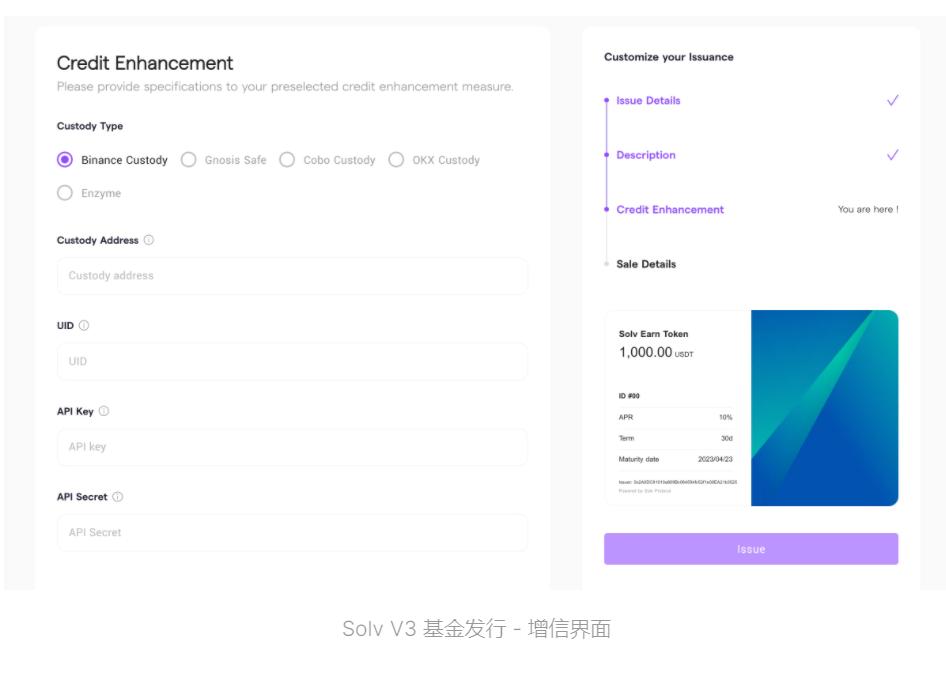Open the Credit Enhancement step
946x680 pixels.
(x=669, y=210)
